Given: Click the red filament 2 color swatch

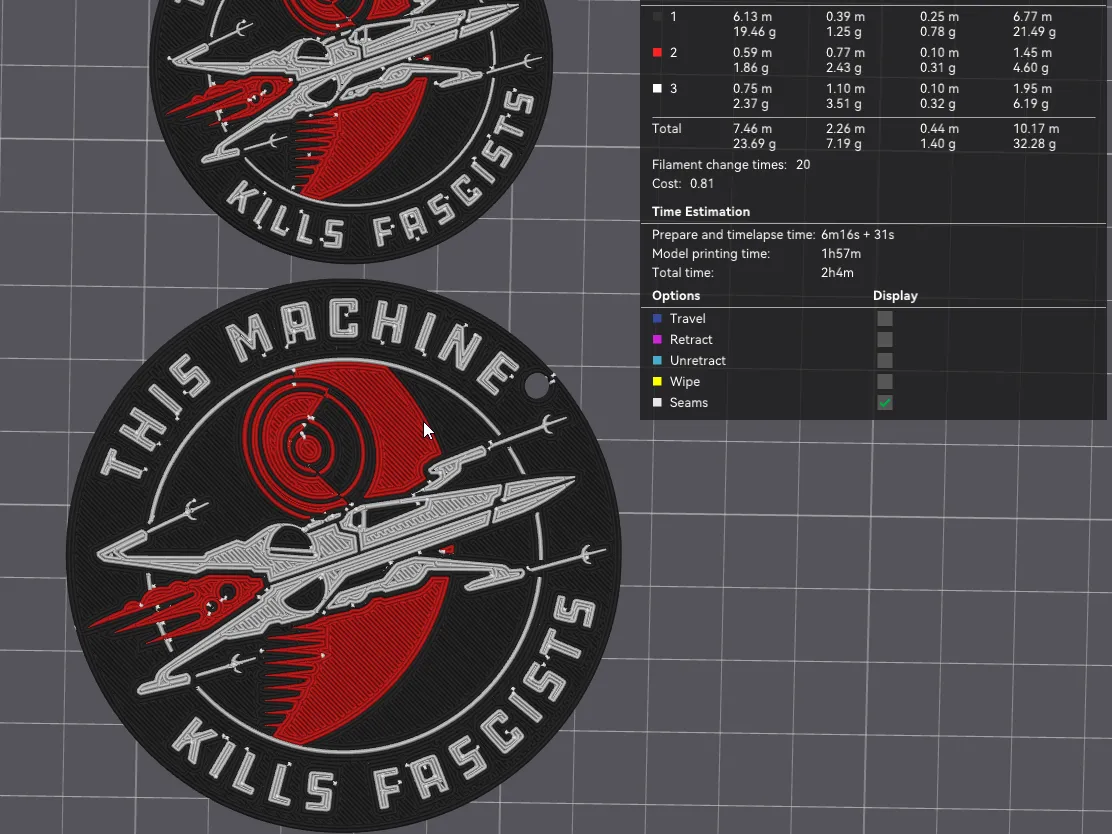Looking at the screenshot, I should [x=657, y=52].
